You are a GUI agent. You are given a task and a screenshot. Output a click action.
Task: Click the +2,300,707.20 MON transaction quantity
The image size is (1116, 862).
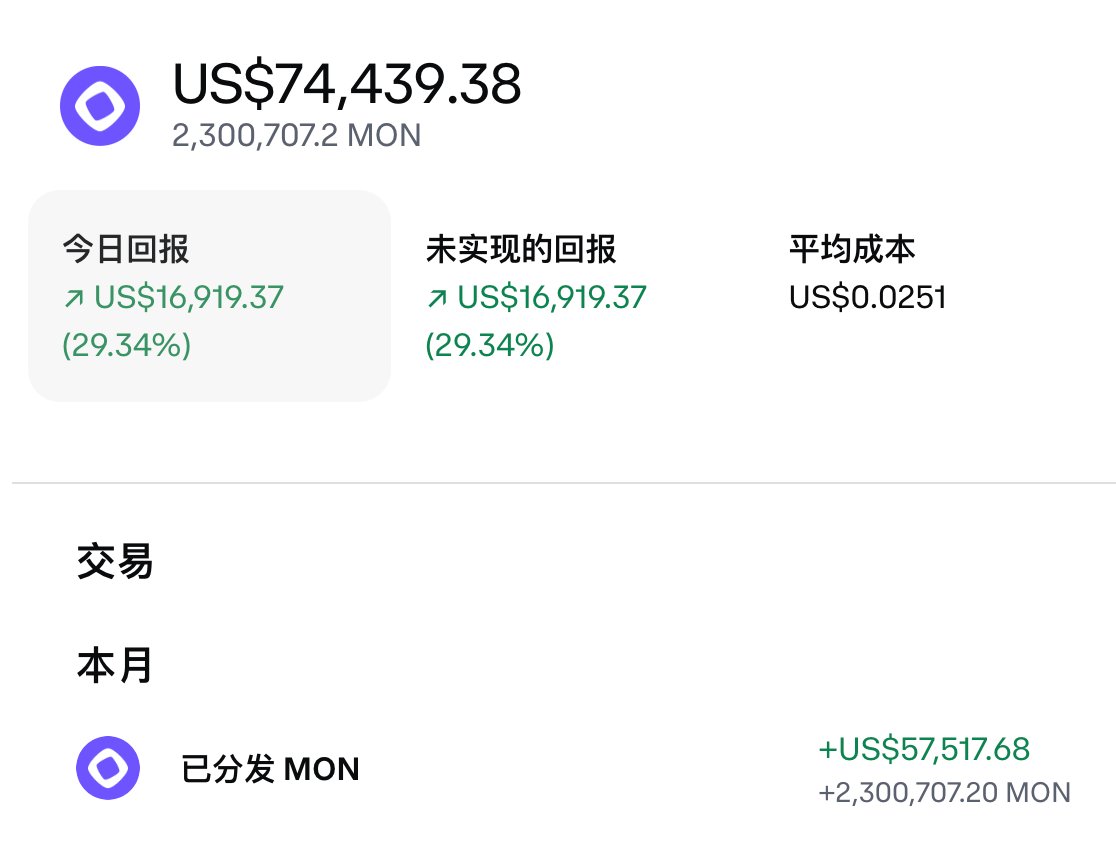point(944,793)
